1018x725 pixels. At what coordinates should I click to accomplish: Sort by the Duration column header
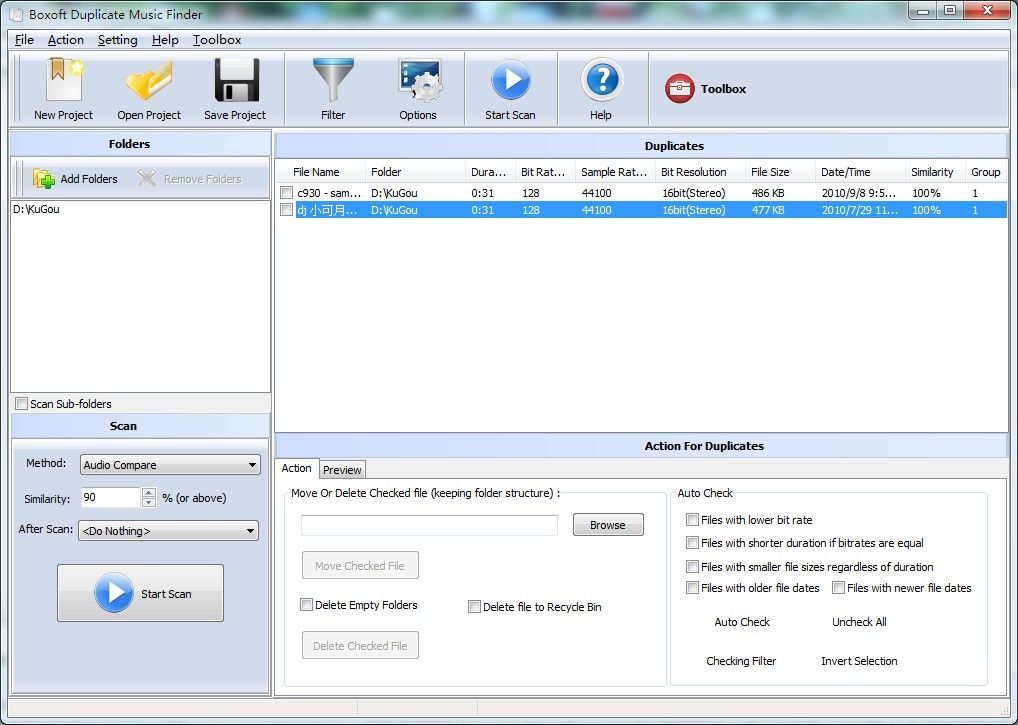click(x=490, y=172)
